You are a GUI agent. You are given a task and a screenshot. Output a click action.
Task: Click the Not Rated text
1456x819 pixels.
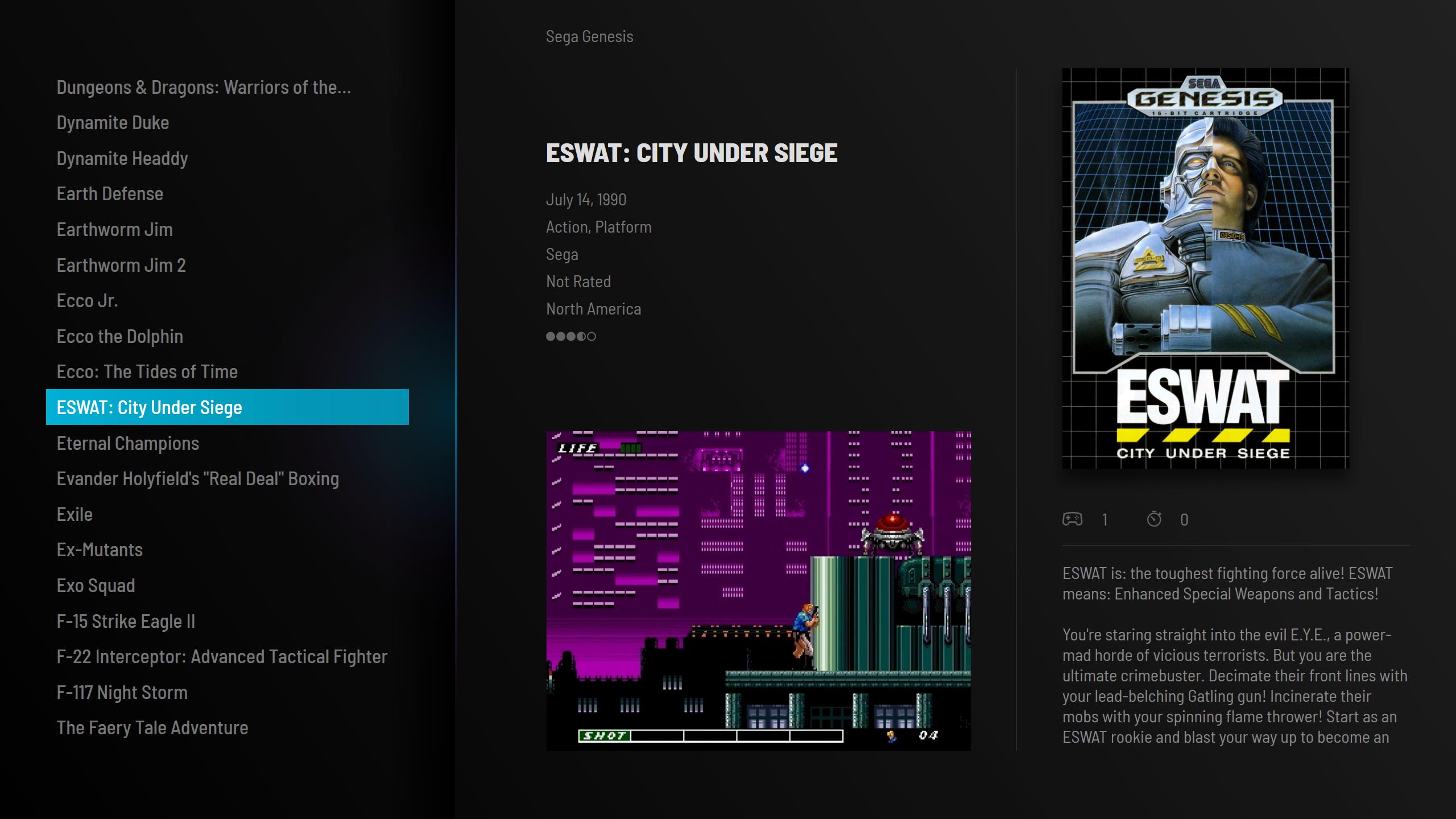[578, 282]
